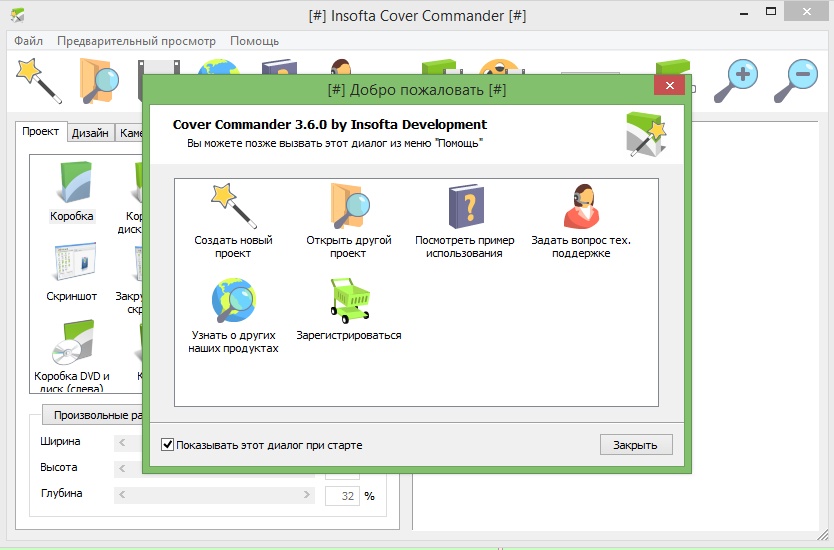
Task: Click the zoom in magnifier toolbar icon
Action: pyautogui.click(x=736, y=81)
